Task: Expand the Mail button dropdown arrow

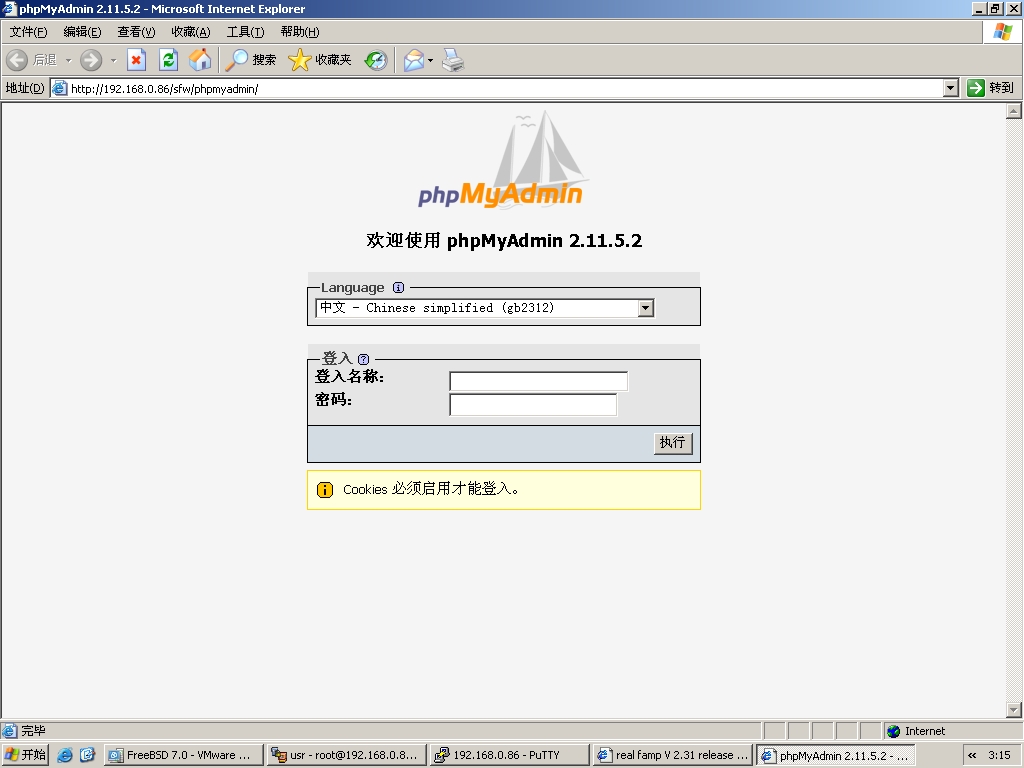Action: [430, 61]
